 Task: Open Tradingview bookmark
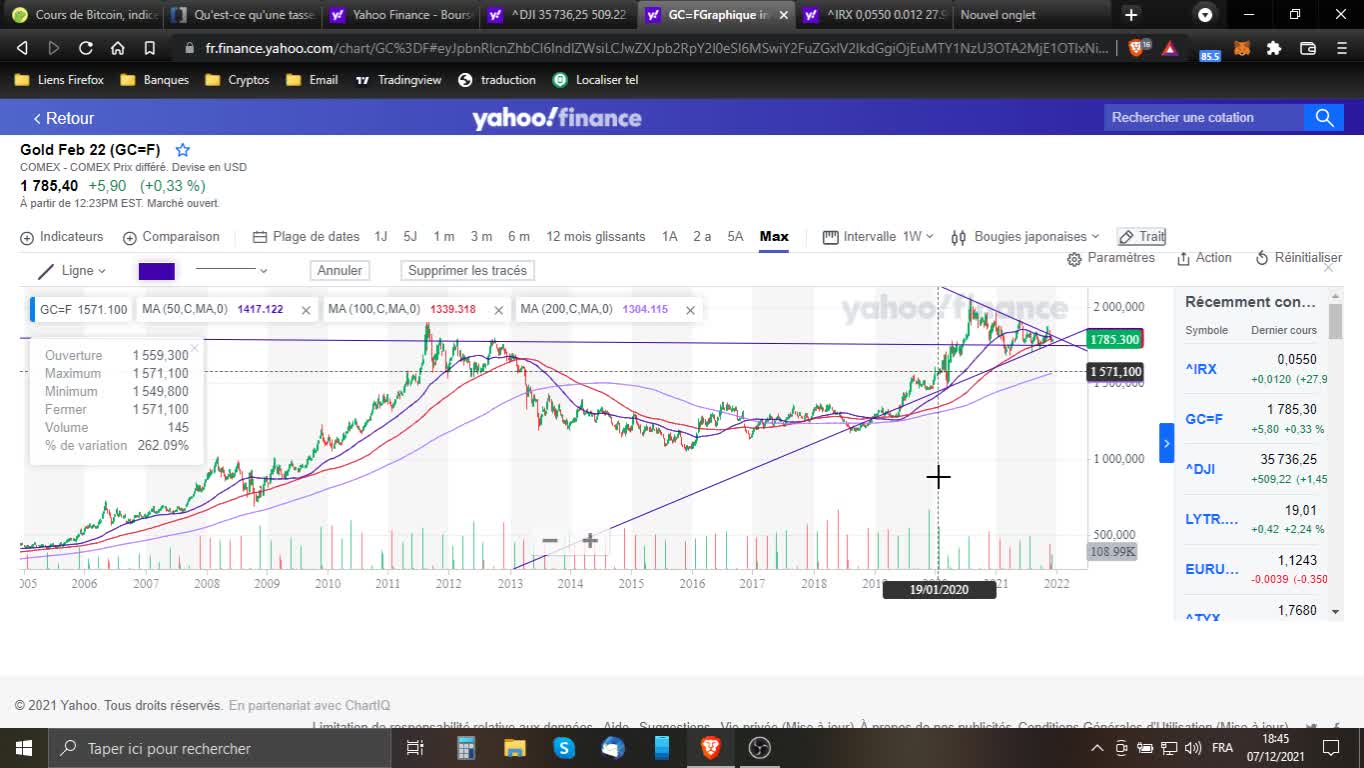coord(398,80)
